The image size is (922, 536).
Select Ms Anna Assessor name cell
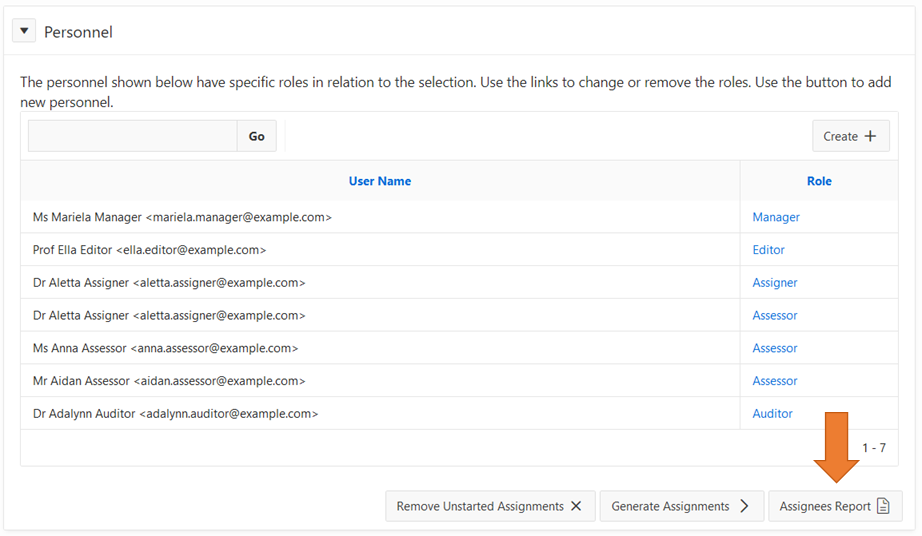380,349
